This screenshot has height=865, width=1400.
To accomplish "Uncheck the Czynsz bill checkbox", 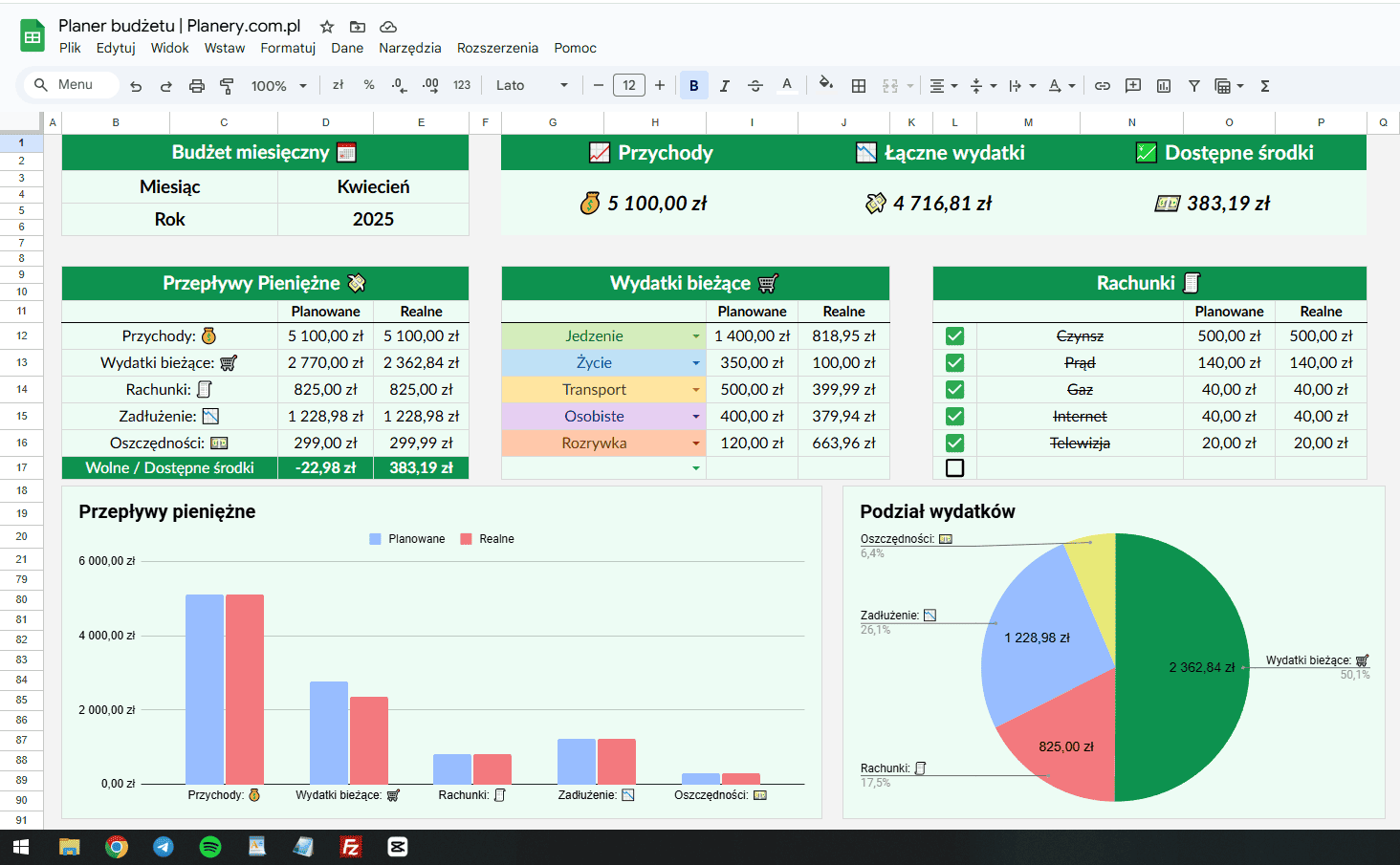I will (x=954, y=336).
